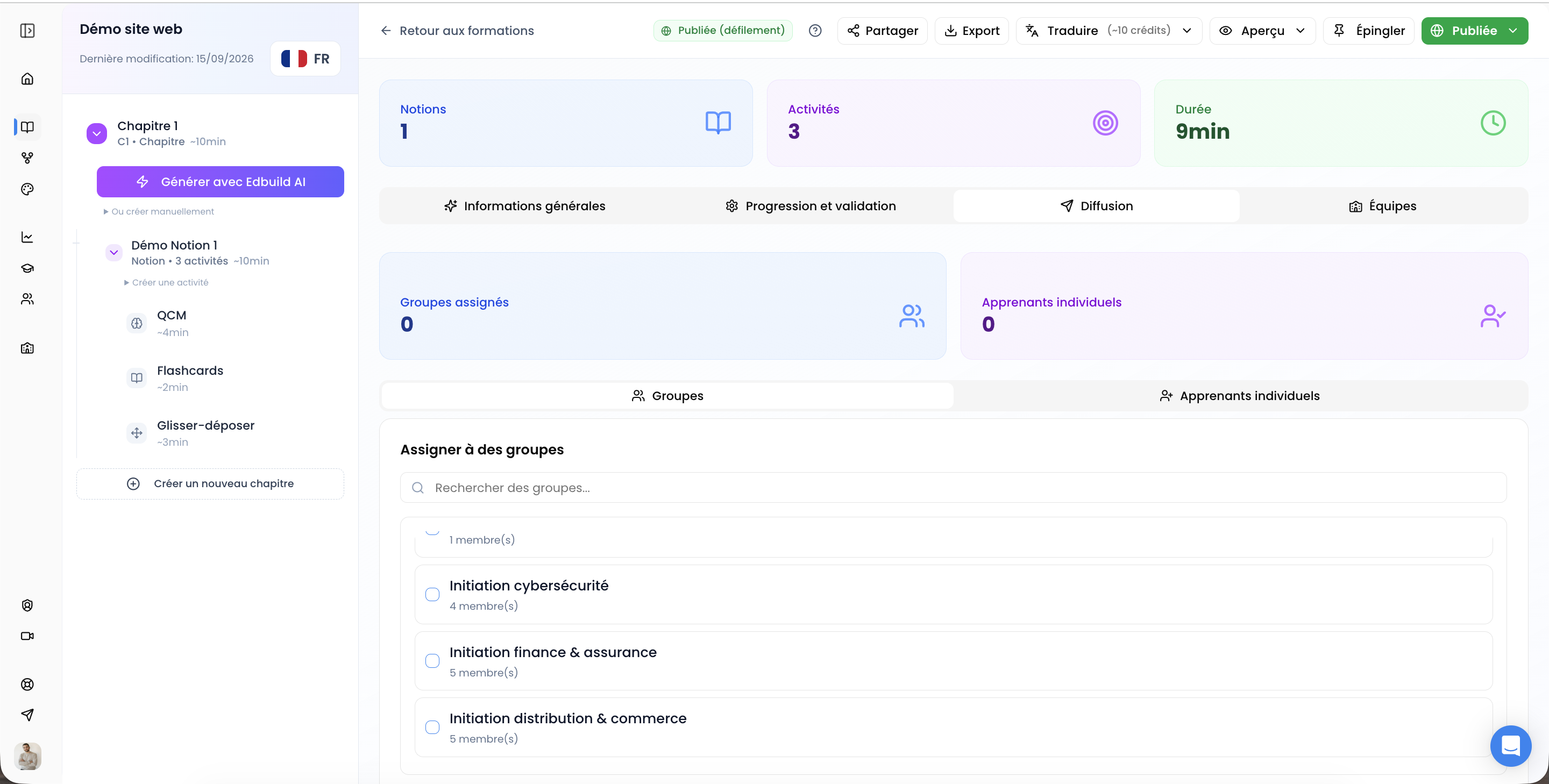Click Retour aux formations link

click(x=457, y=31)
